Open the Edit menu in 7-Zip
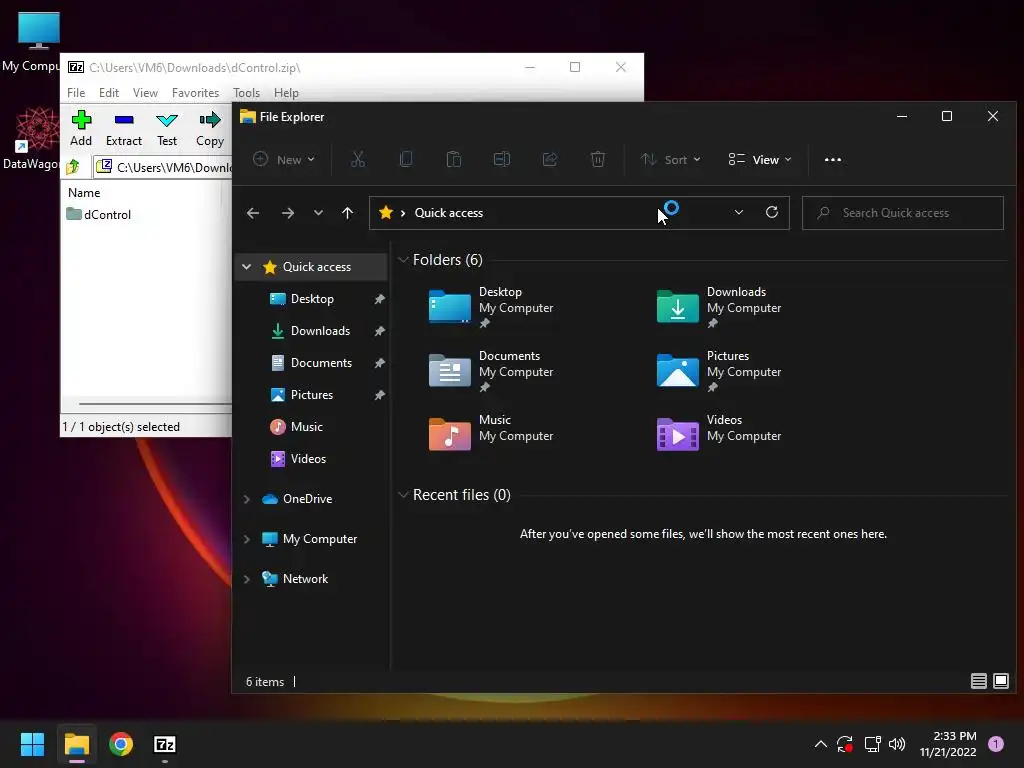The image size is (1024, 768). tap(108, 93)
